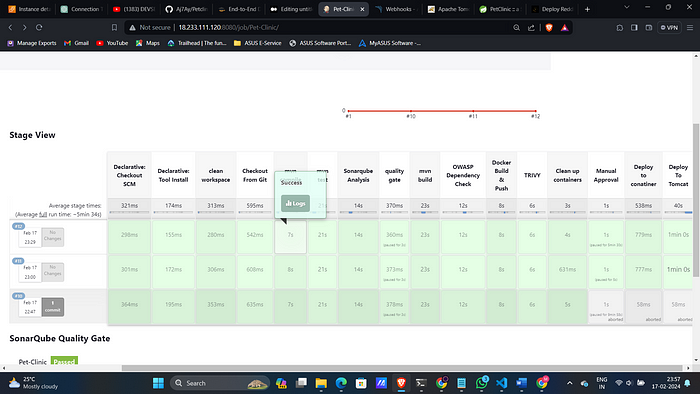Image resolution: width=700 pixels, height=394 pixels.
Task: Toggle the VPN button in toolbar
Action: pyautogui.click(x=669, y=27)
